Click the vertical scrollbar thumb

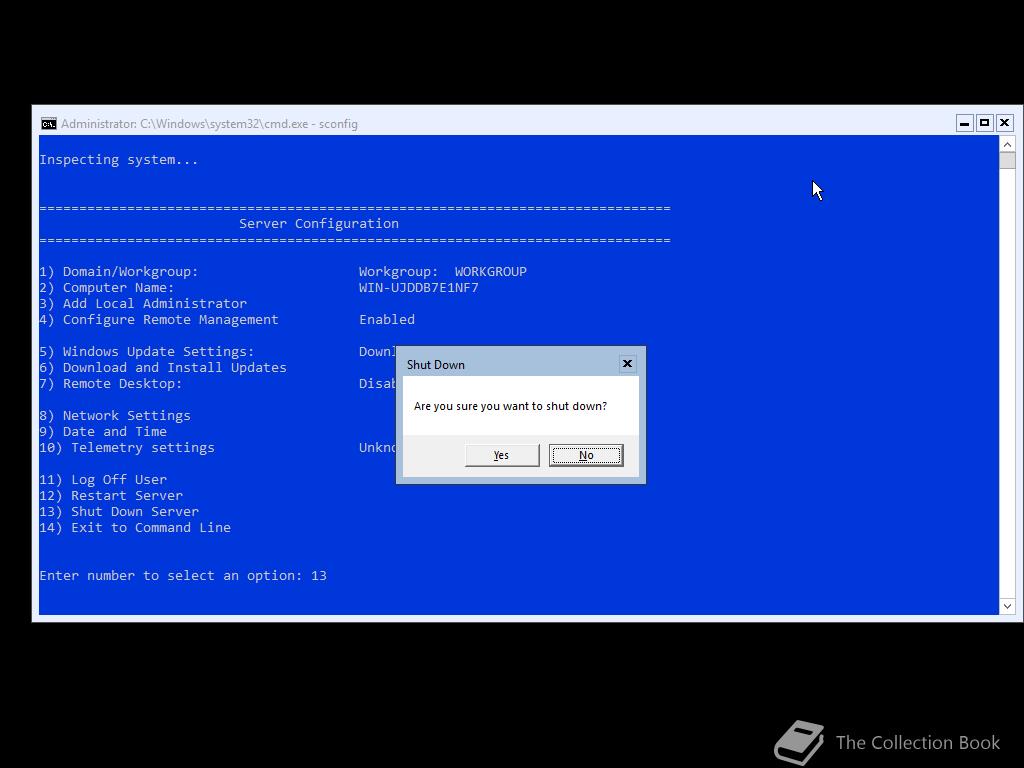click(x=1007, y=161)
